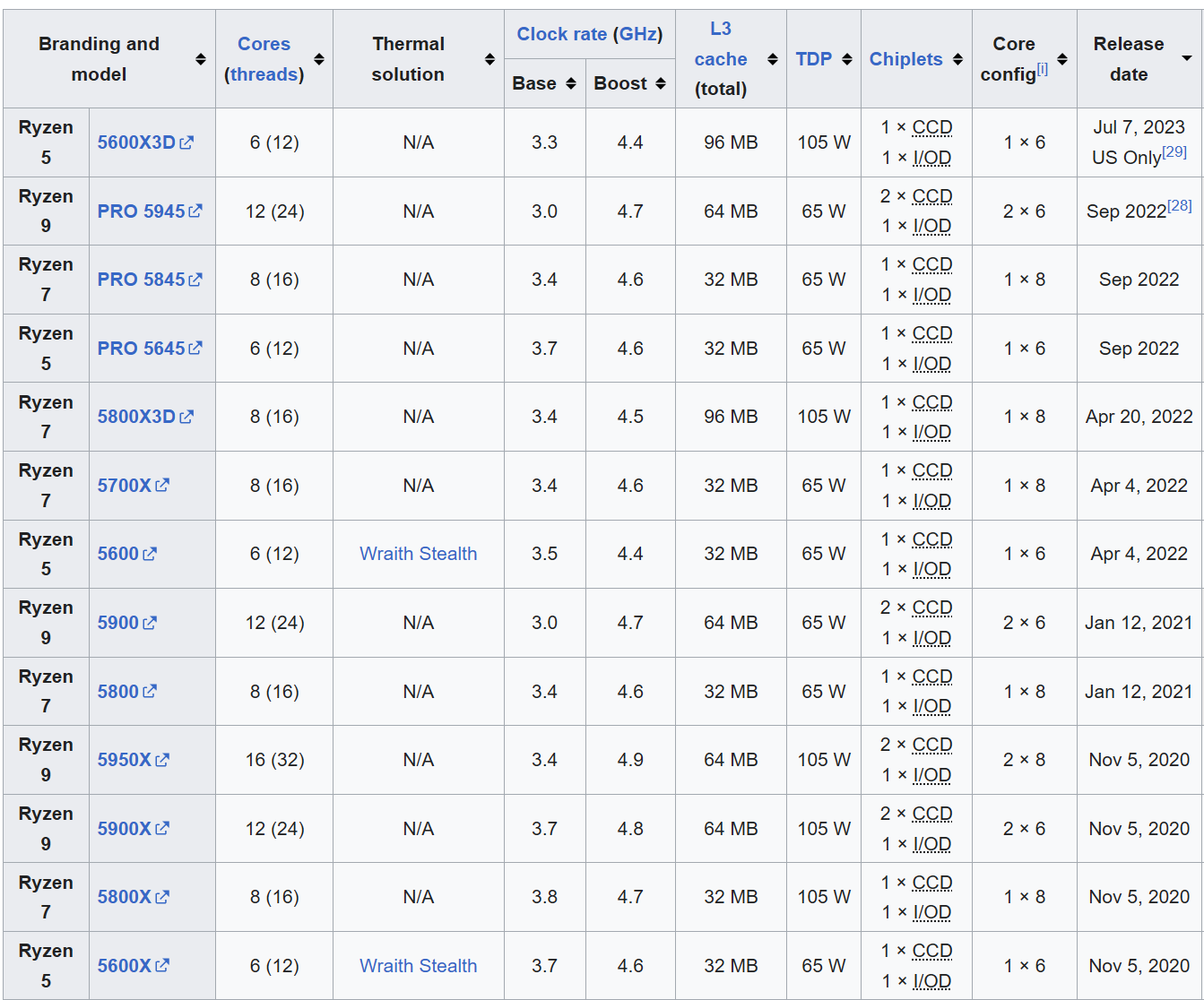1204x1000 pixels.
Task: Open the Chiplets header link
Action: coord(906,59)
